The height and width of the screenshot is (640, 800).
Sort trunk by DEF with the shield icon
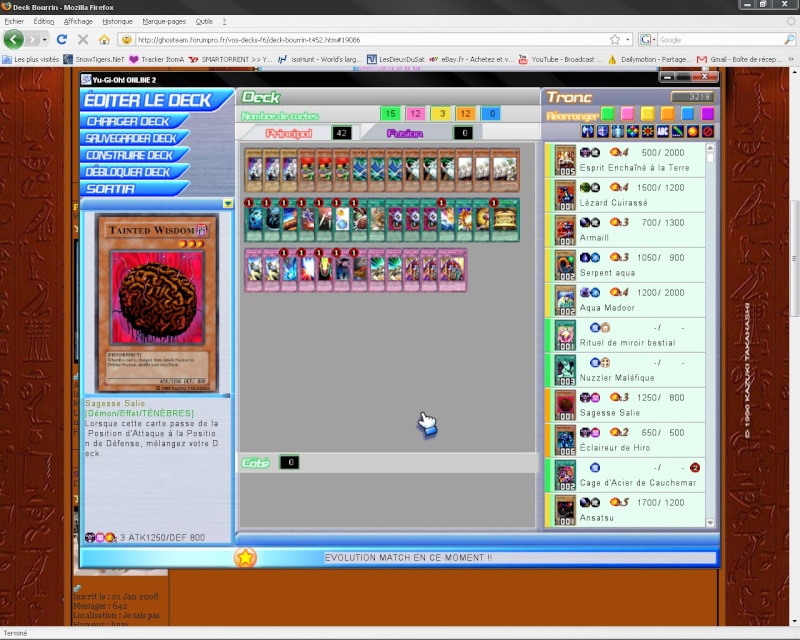(603, 132)
